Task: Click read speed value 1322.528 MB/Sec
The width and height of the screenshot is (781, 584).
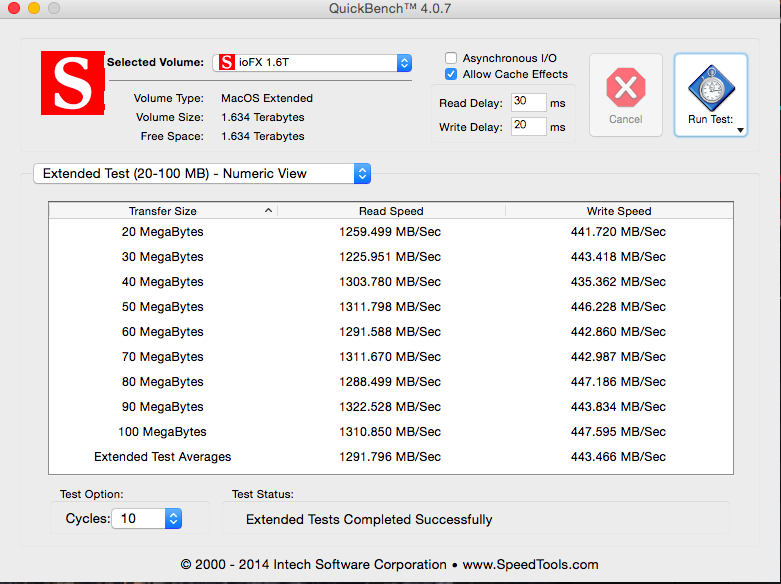Action: [x=390, y=407]
